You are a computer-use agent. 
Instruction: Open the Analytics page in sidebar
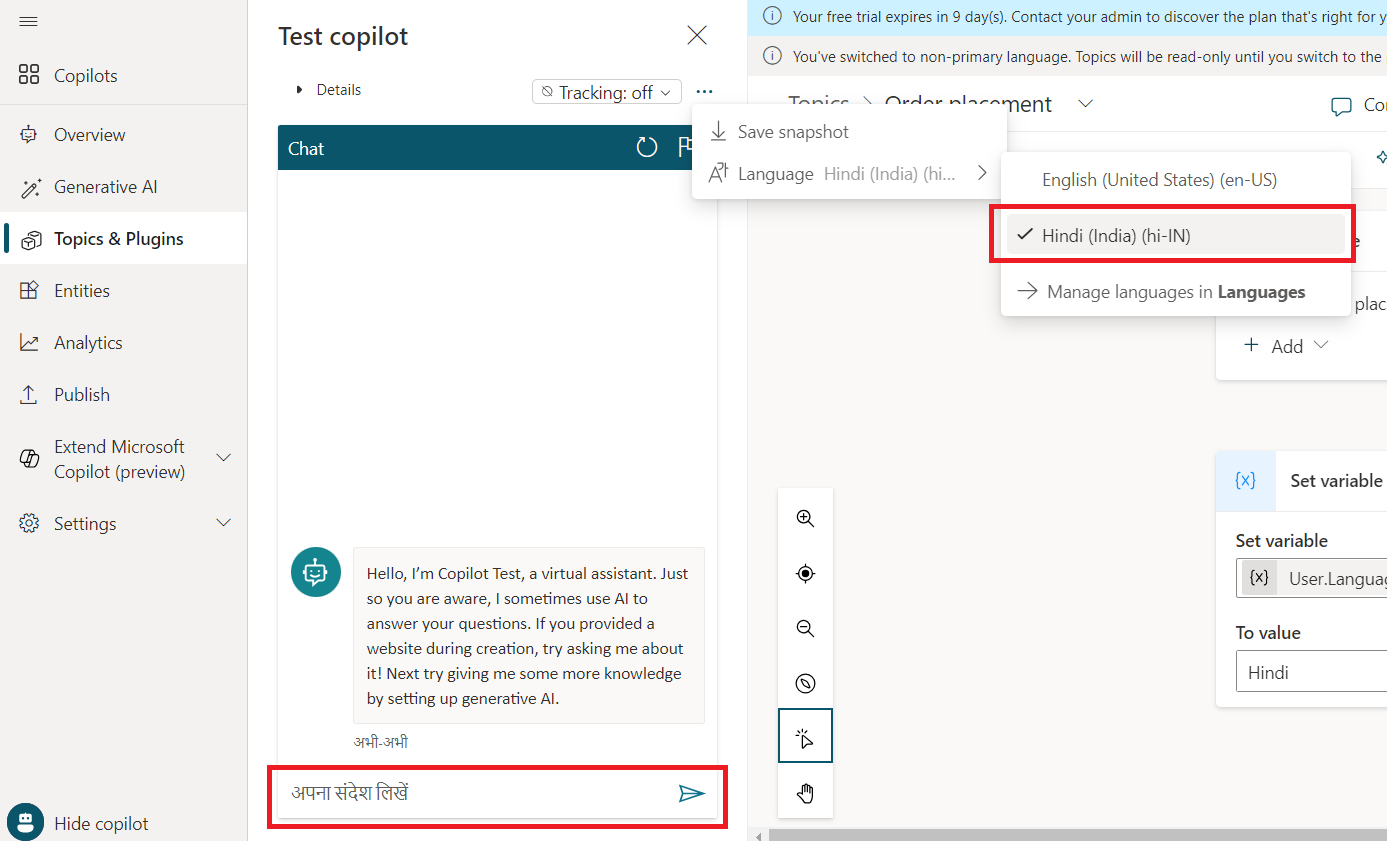click(x=88, y=343)
